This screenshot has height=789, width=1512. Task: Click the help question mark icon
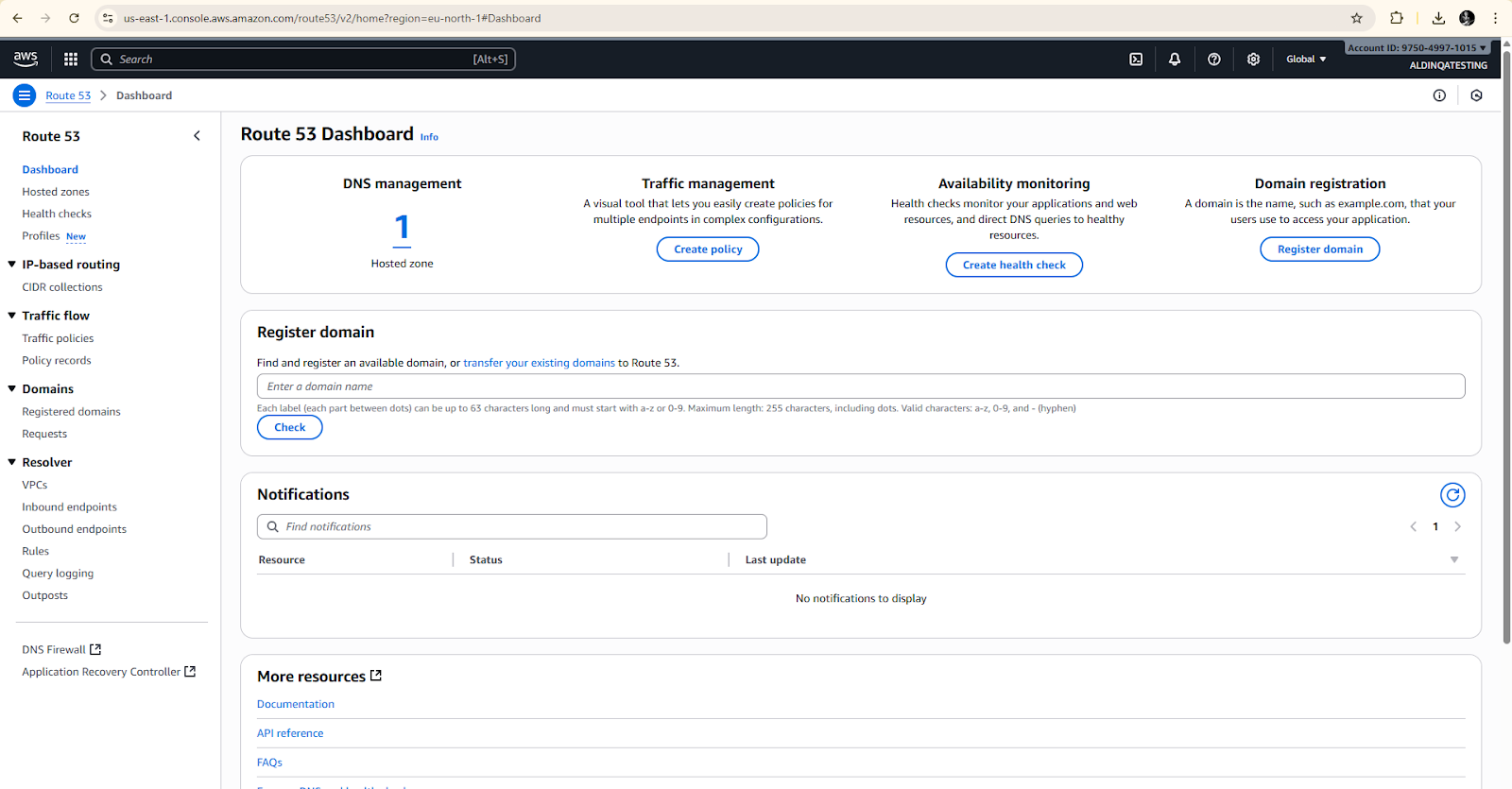click(x=1214, y=60)
